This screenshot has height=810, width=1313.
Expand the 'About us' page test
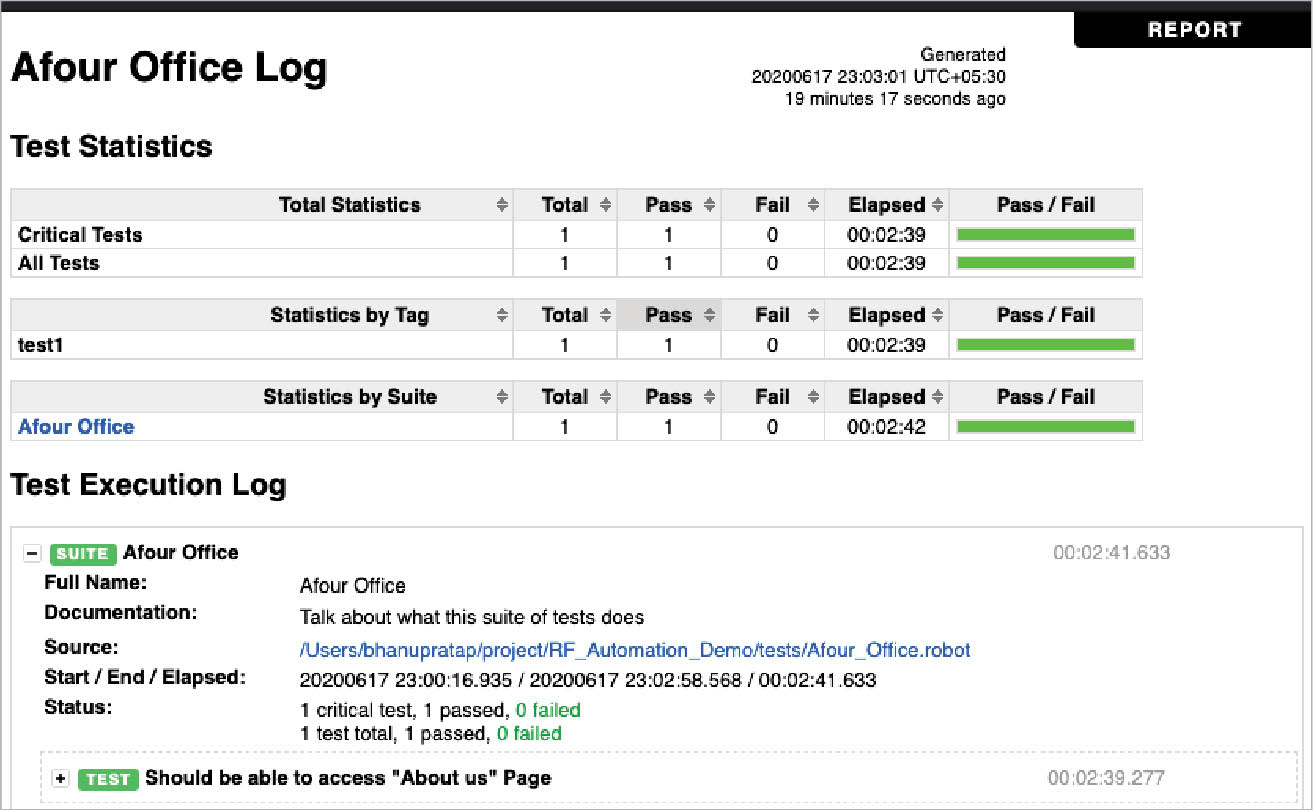click(62, 779)
